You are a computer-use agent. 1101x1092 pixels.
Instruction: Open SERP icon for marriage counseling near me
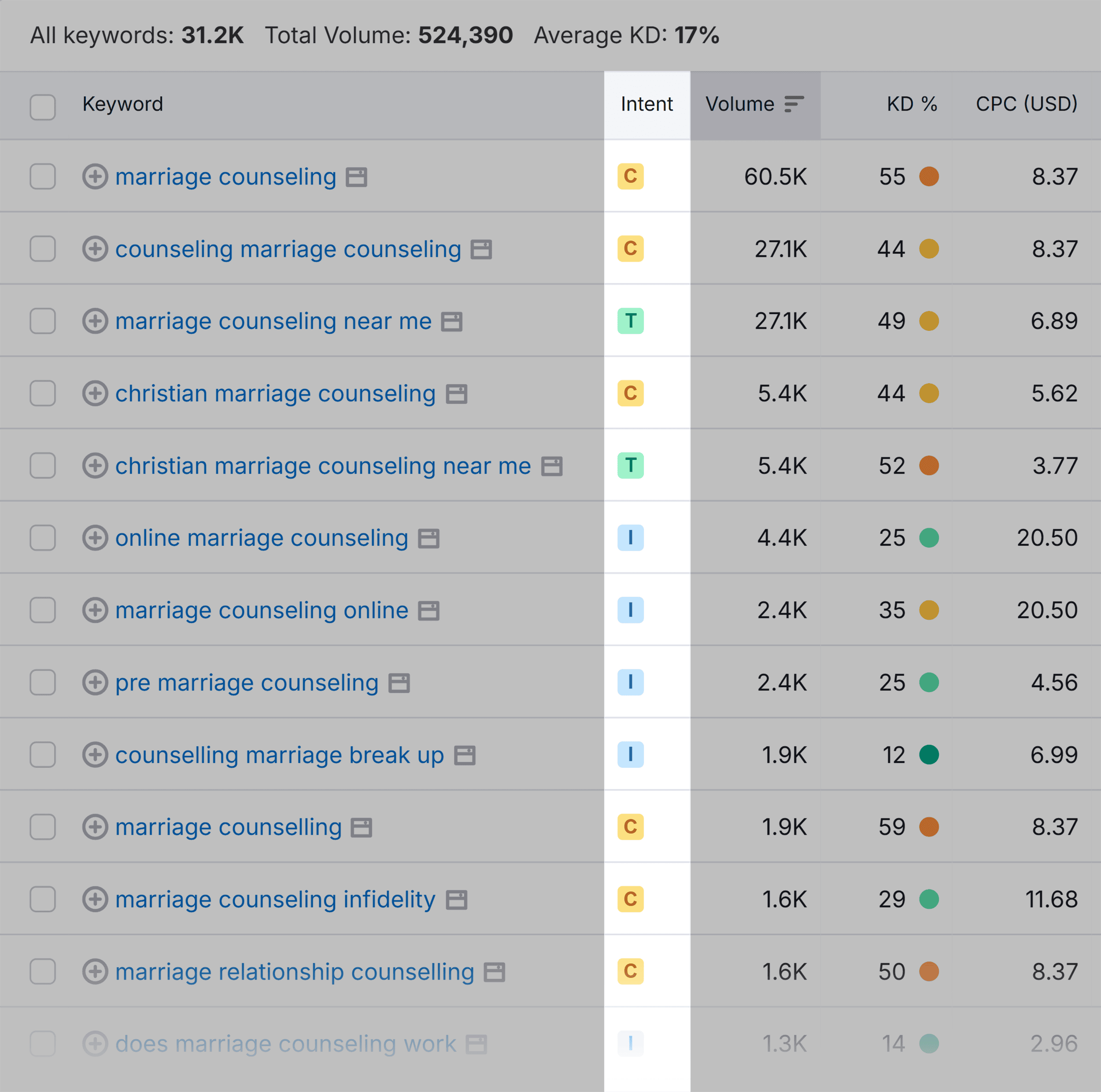pos(452,322)
